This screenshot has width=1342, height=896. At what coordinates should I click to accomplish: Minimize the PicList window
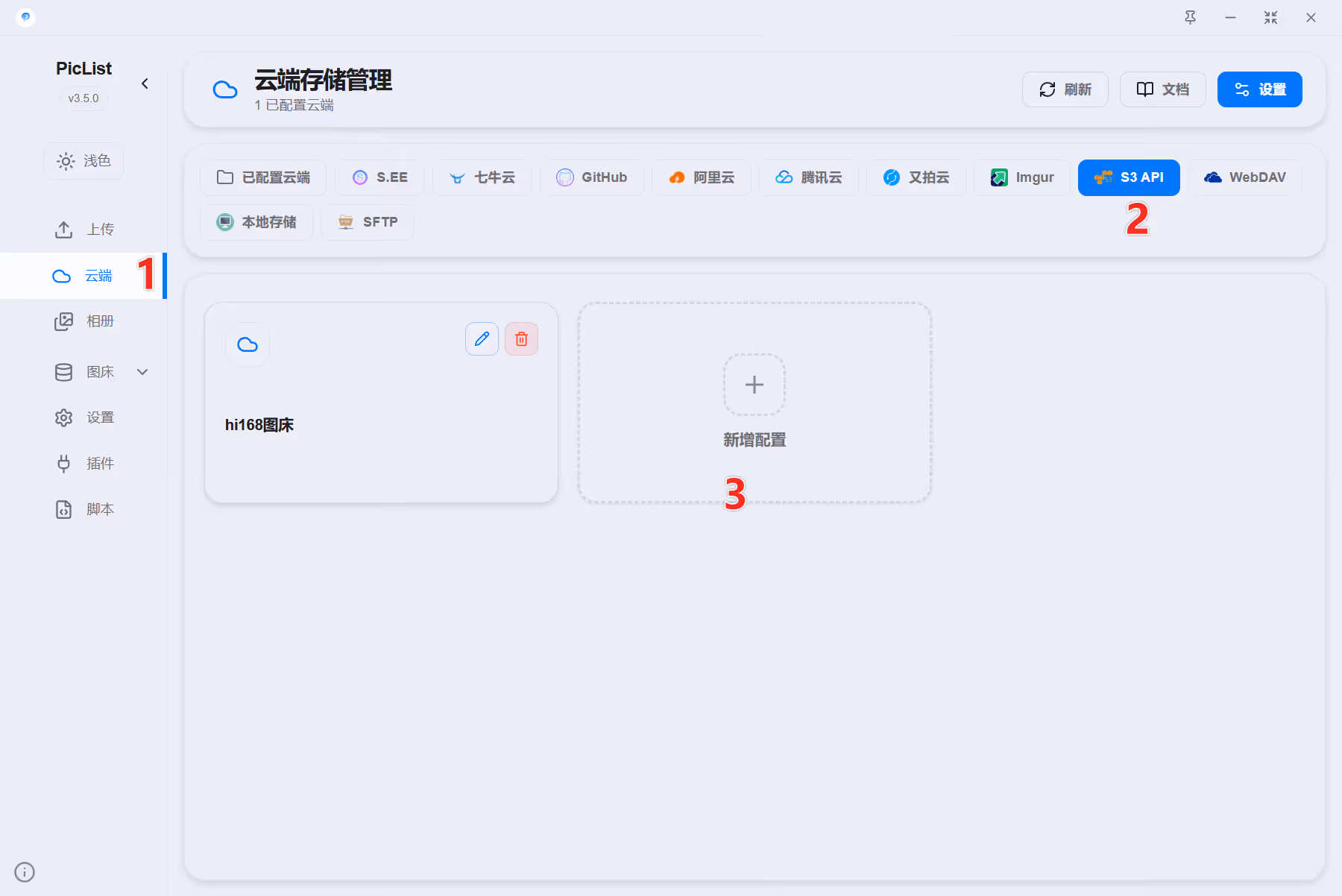1231,17
